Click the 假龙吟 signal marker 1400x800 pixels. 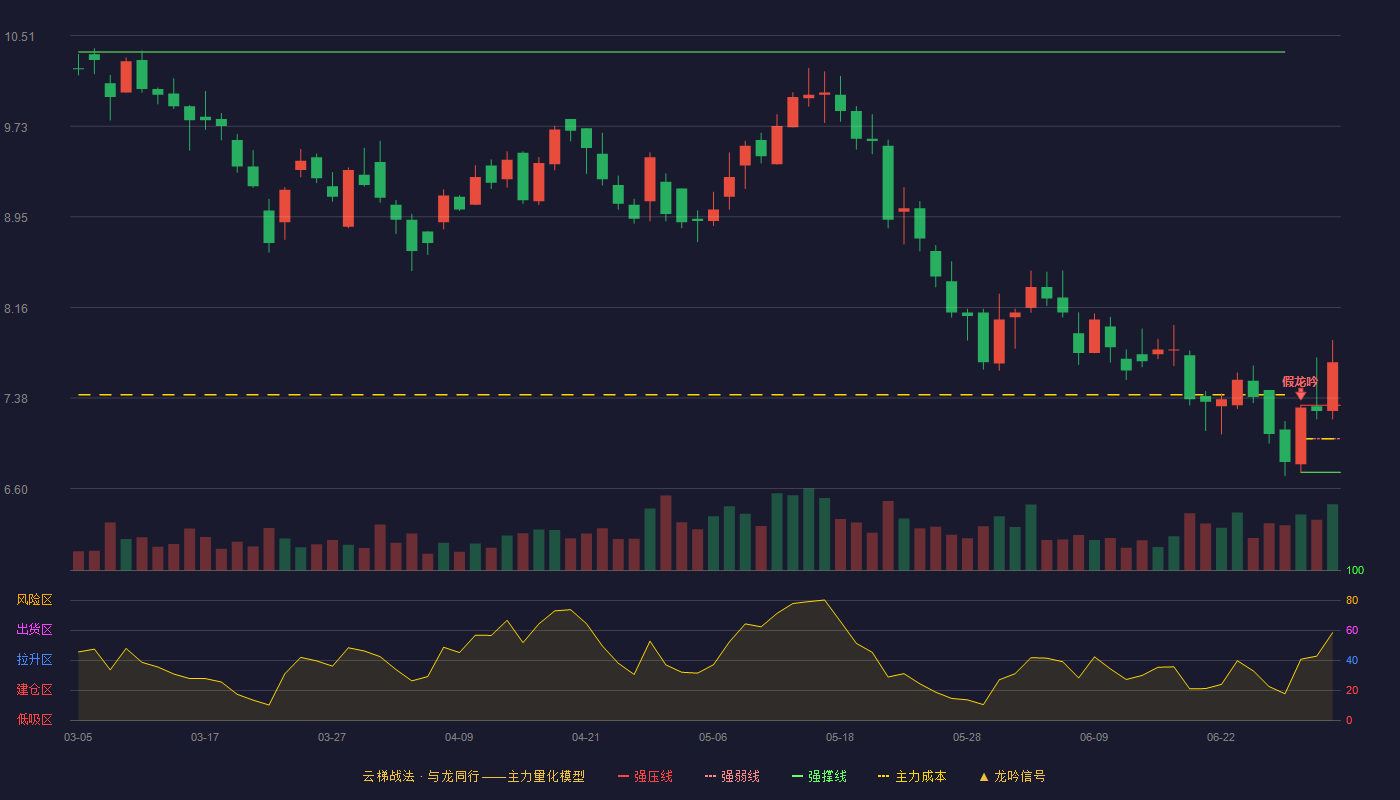1300,382
